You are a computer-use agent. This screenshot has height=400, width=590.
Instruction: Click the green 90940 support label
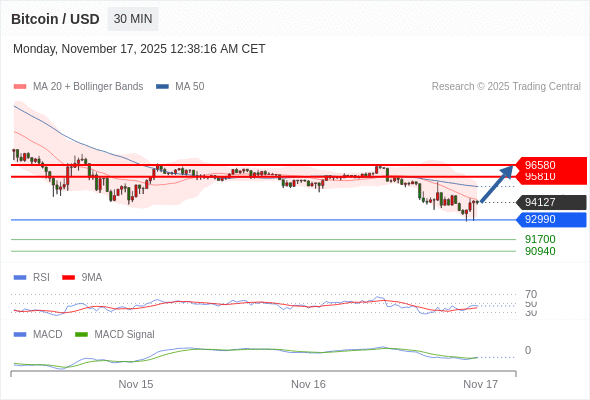point(540,251)
